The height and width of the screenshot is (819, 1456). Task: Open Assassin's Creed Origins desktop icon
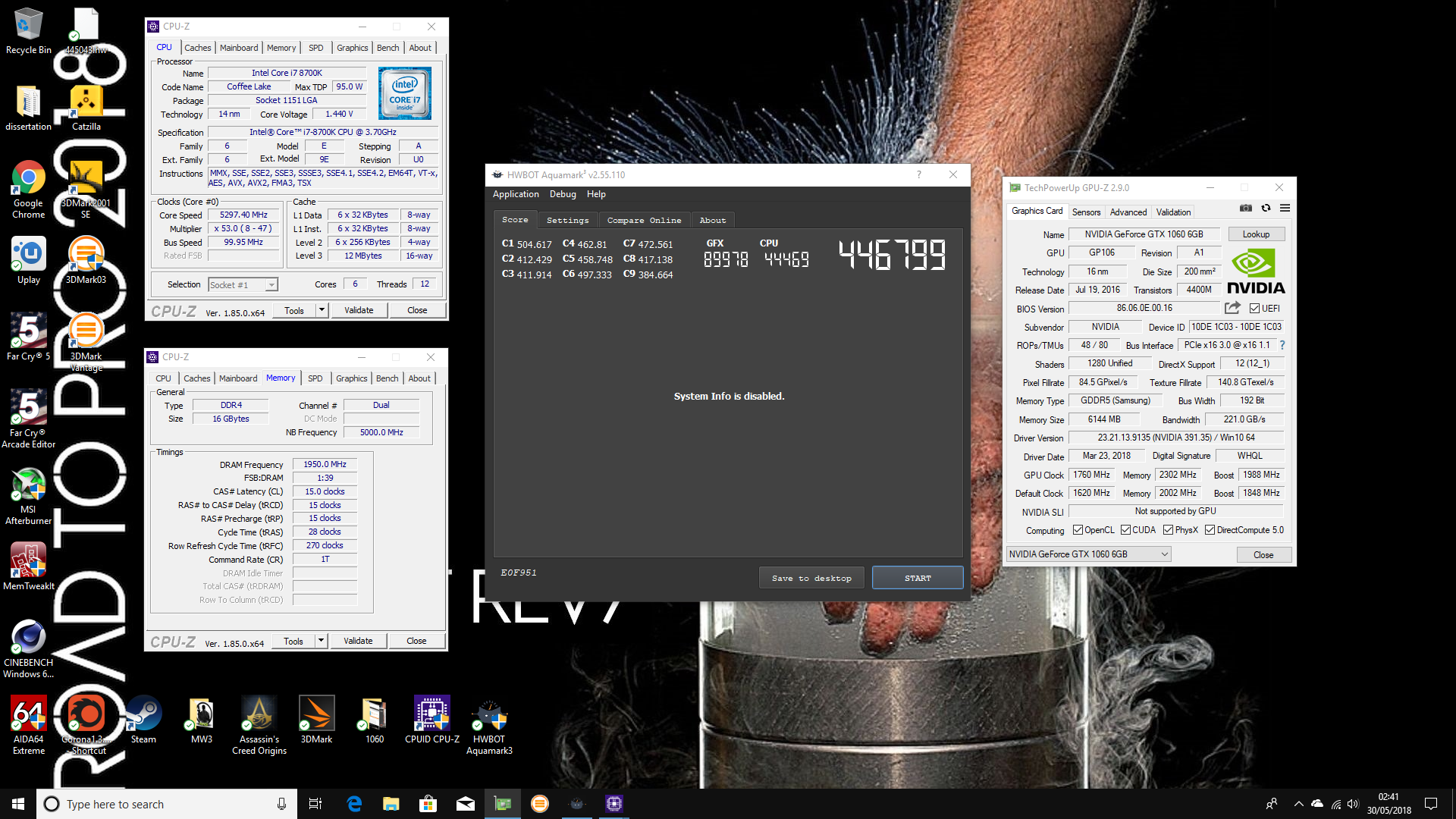coord(259,726)
